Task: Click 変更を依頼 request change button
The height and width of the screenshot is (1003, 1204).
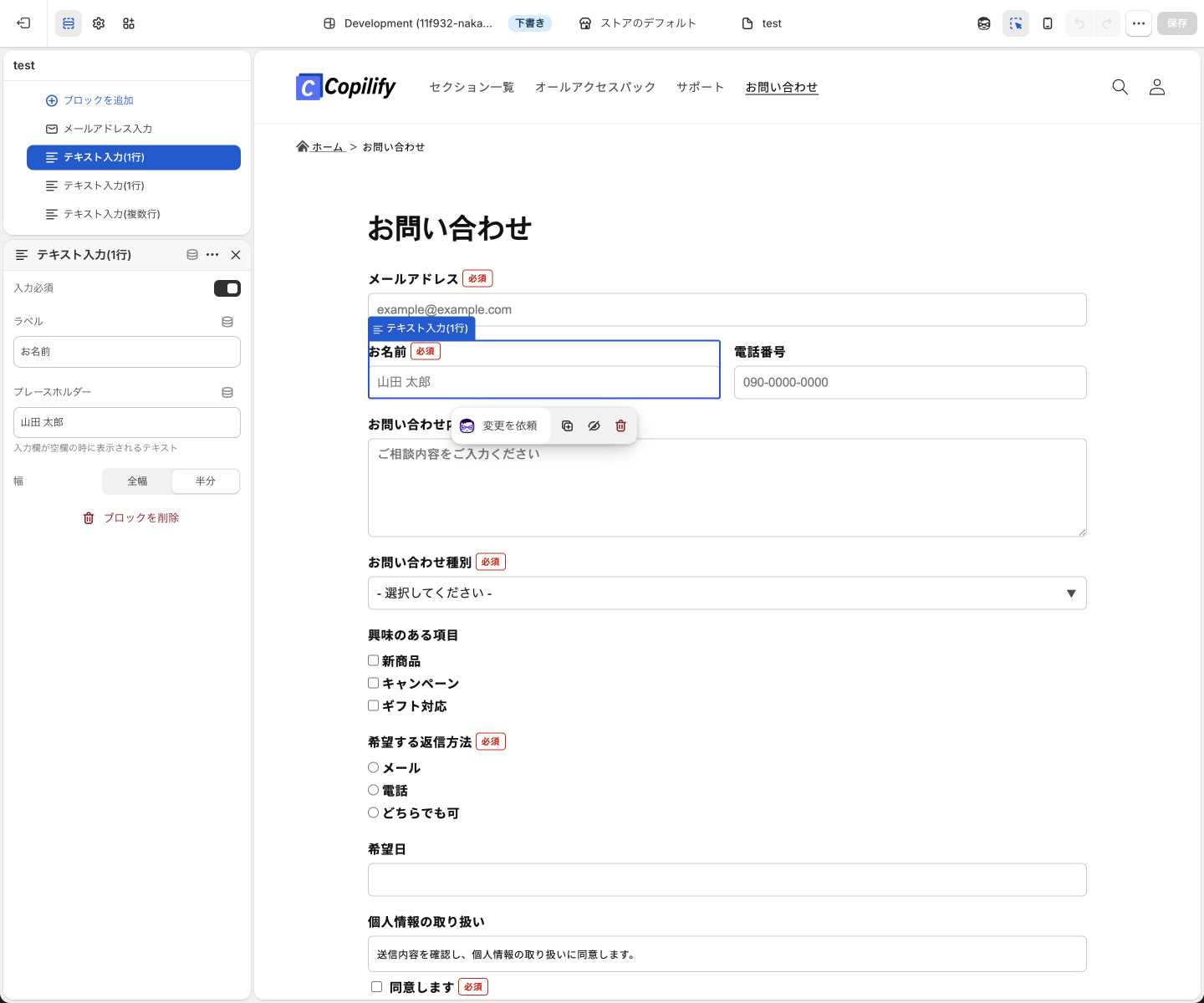Action: coord(499,426)
